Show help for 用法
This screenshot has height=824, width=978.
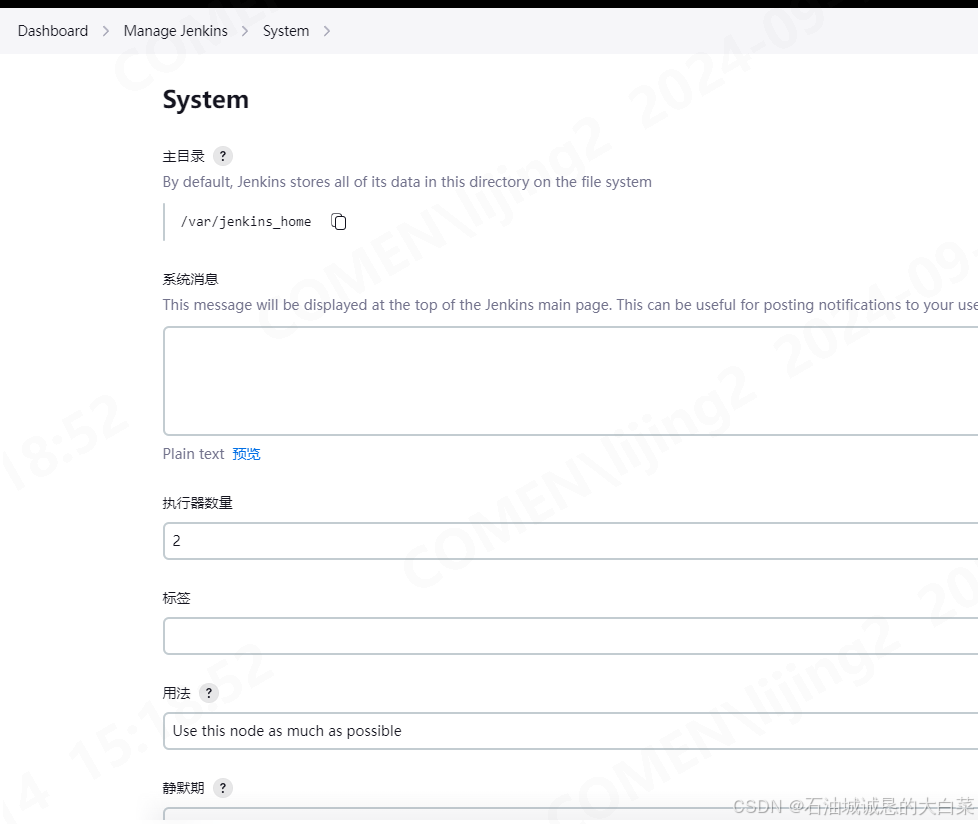click(x=209, y=693)
